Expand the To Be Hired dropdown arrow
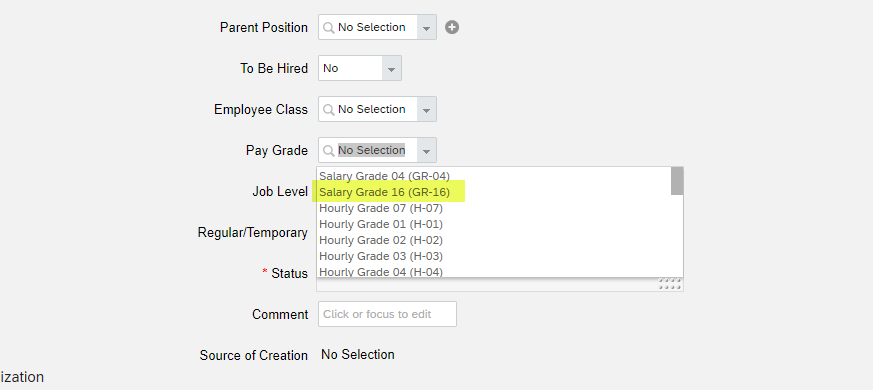This screenshot has height=390, width=873. pos(391,69)
